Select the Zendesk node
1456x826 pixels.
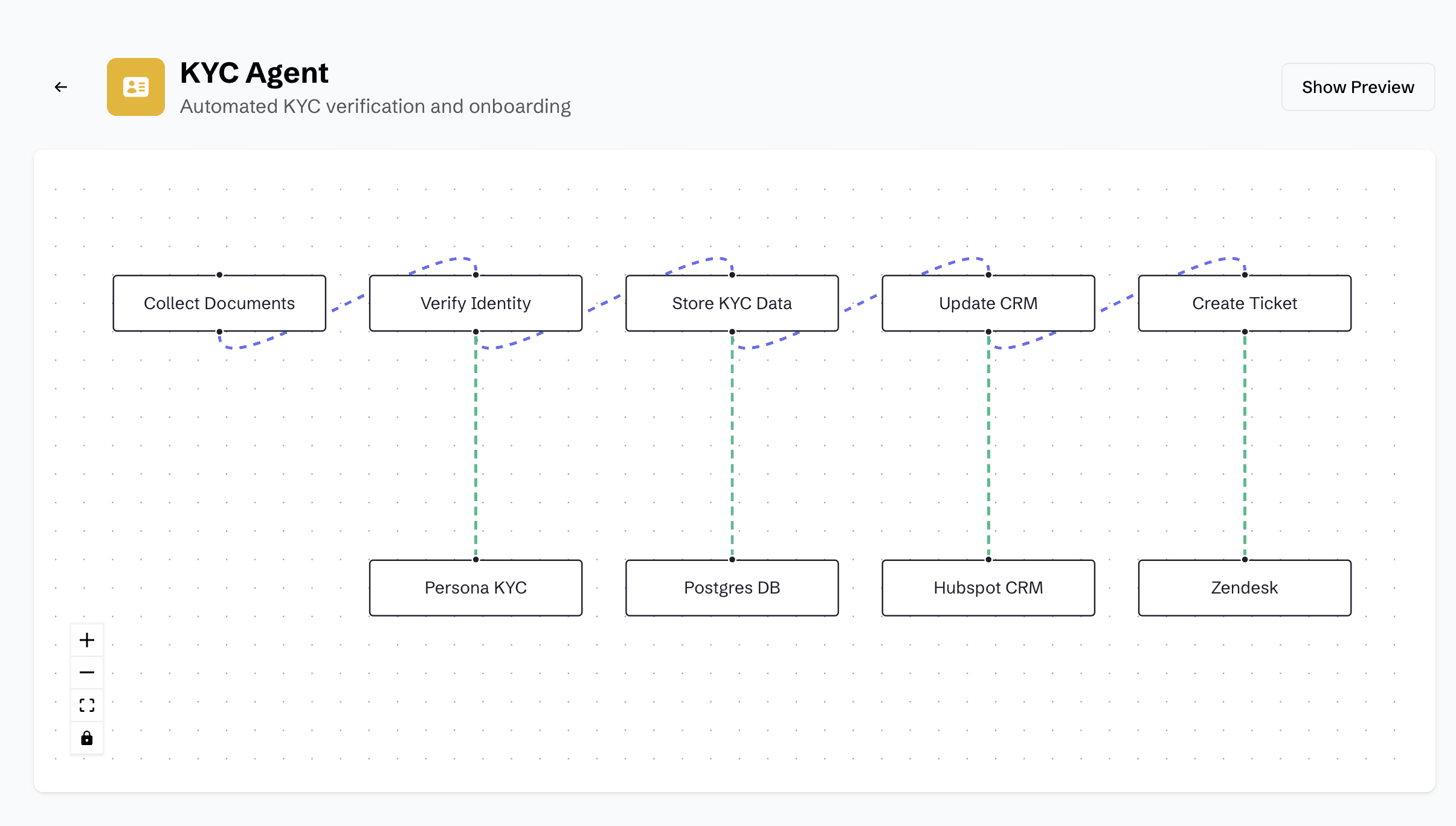(x=1245, y=588)
